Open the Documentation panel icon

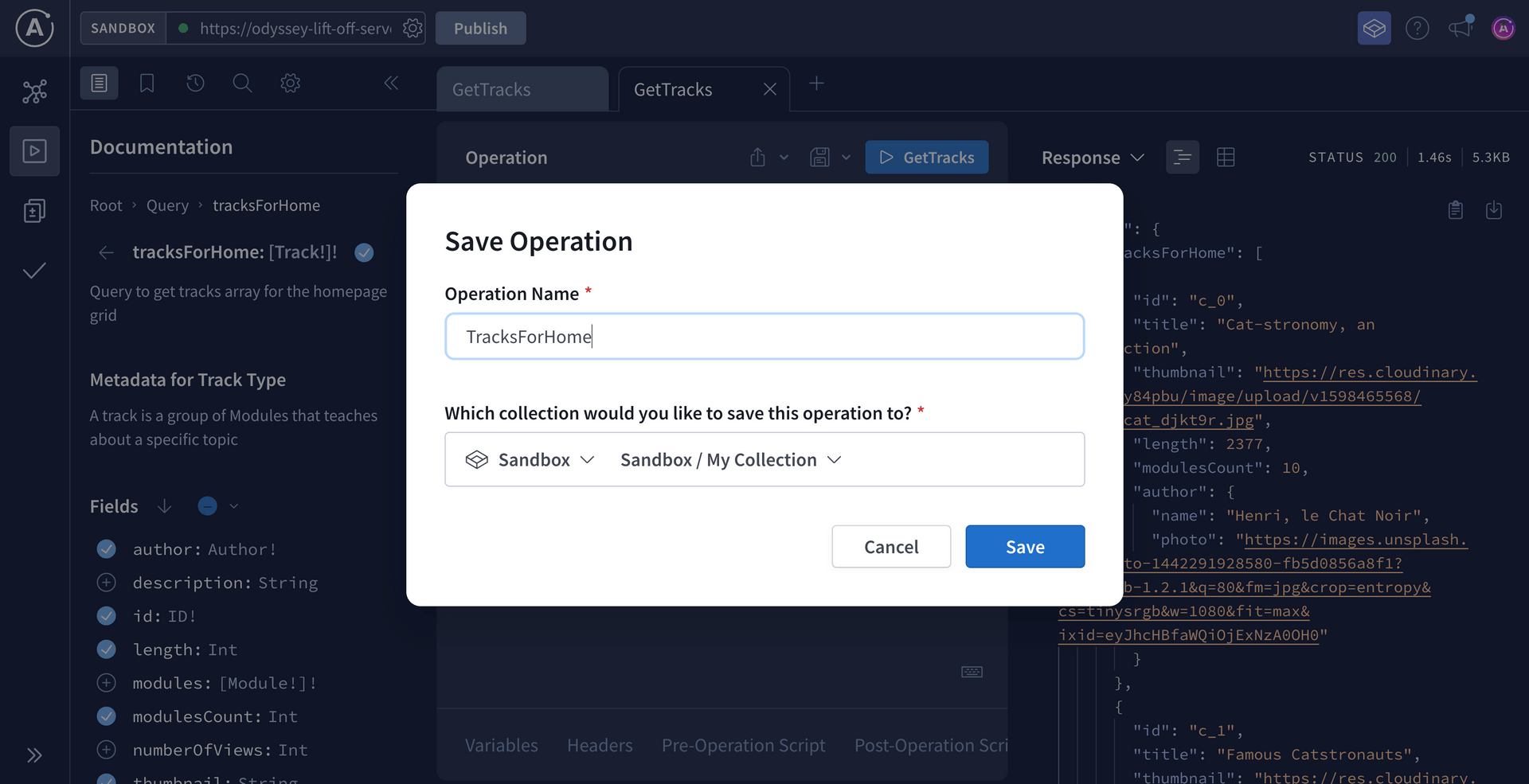pos(99,83)
